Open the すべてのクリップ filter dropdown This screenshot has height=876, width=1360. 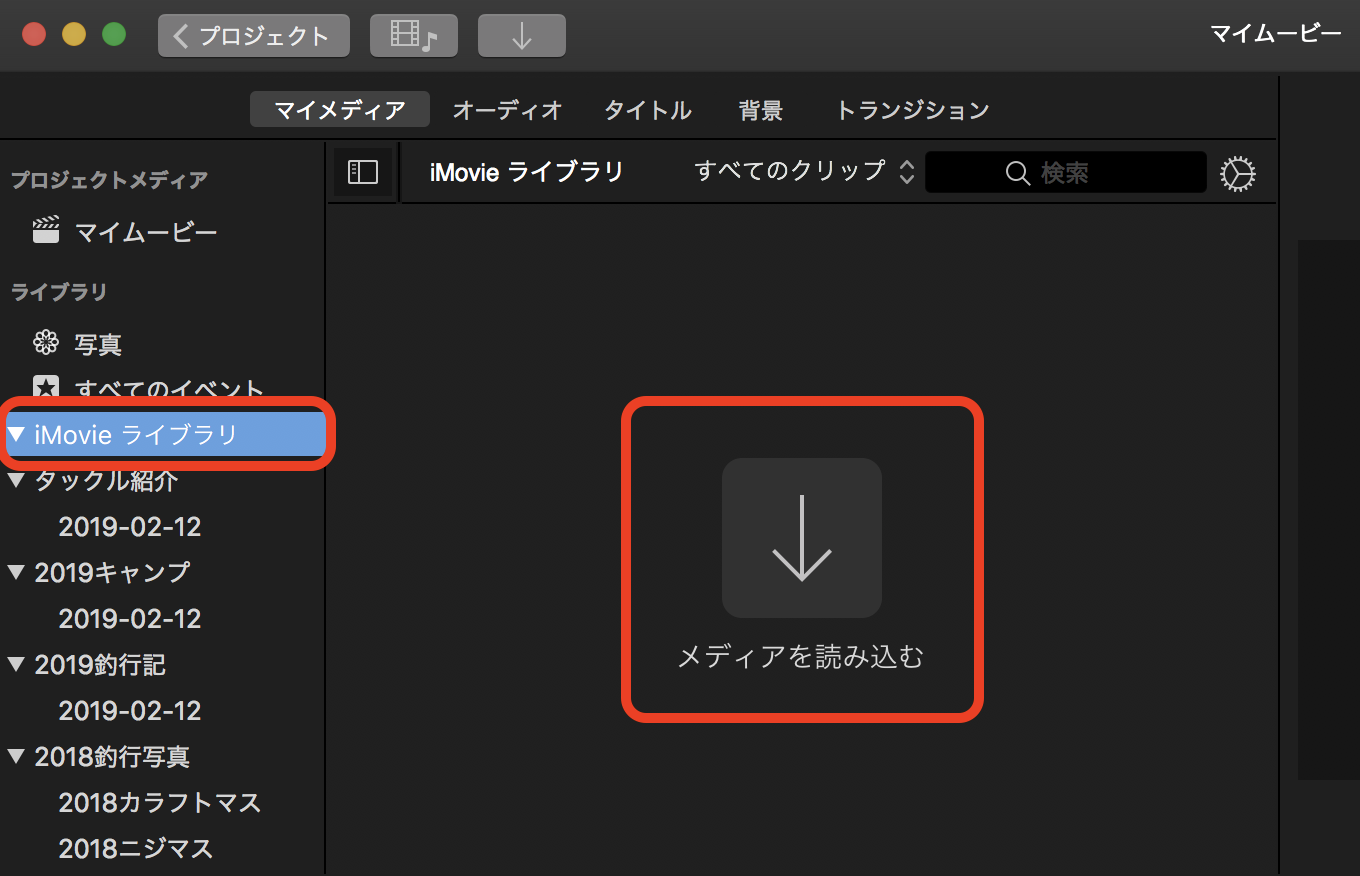point(804,171)
